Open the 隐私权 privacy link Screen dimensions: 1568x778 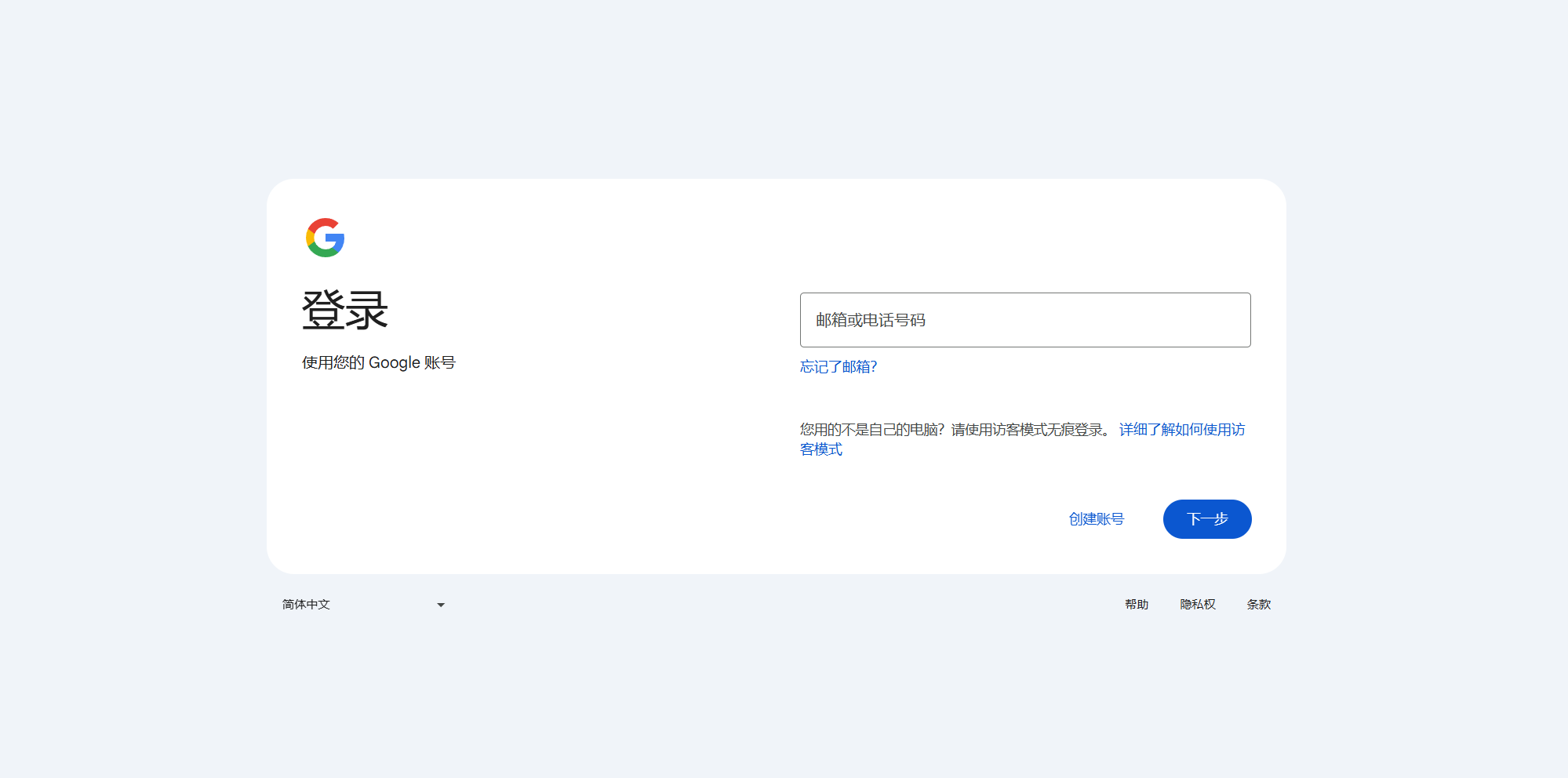click(1197, 604)
